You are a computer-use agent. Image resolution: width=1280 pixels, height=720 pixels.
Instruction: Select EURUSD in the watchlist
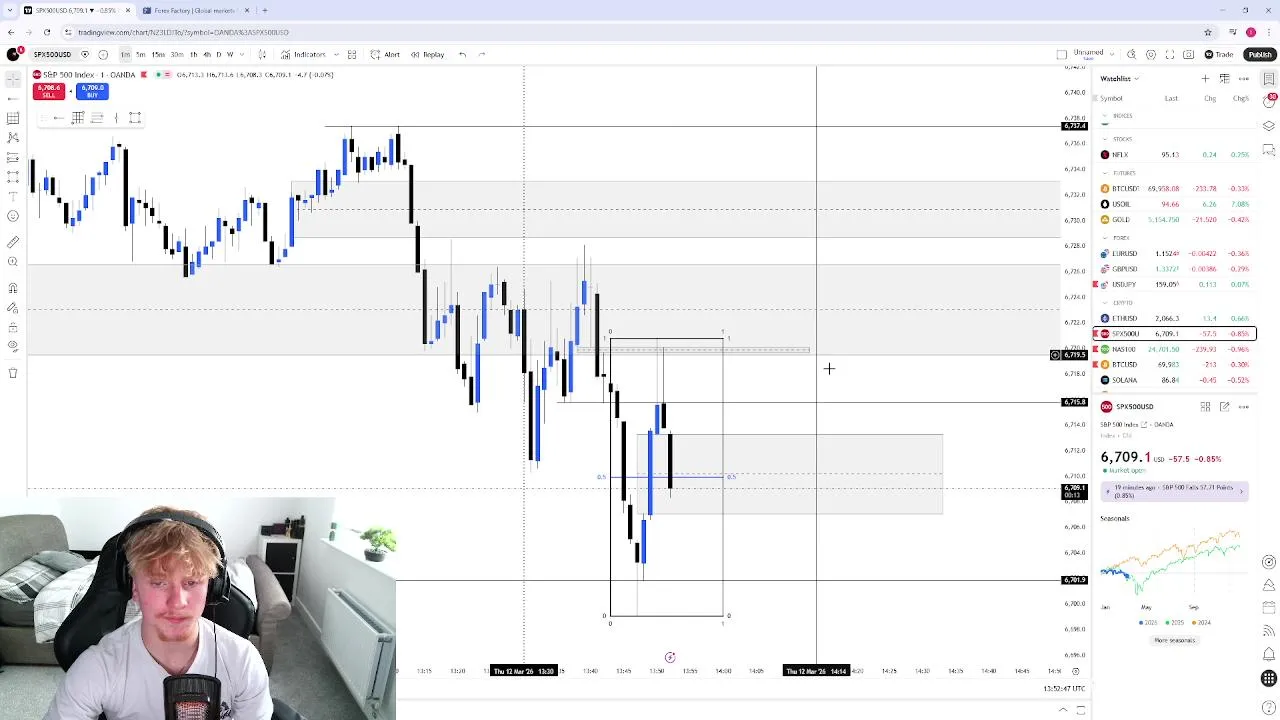click(1175, 254)
